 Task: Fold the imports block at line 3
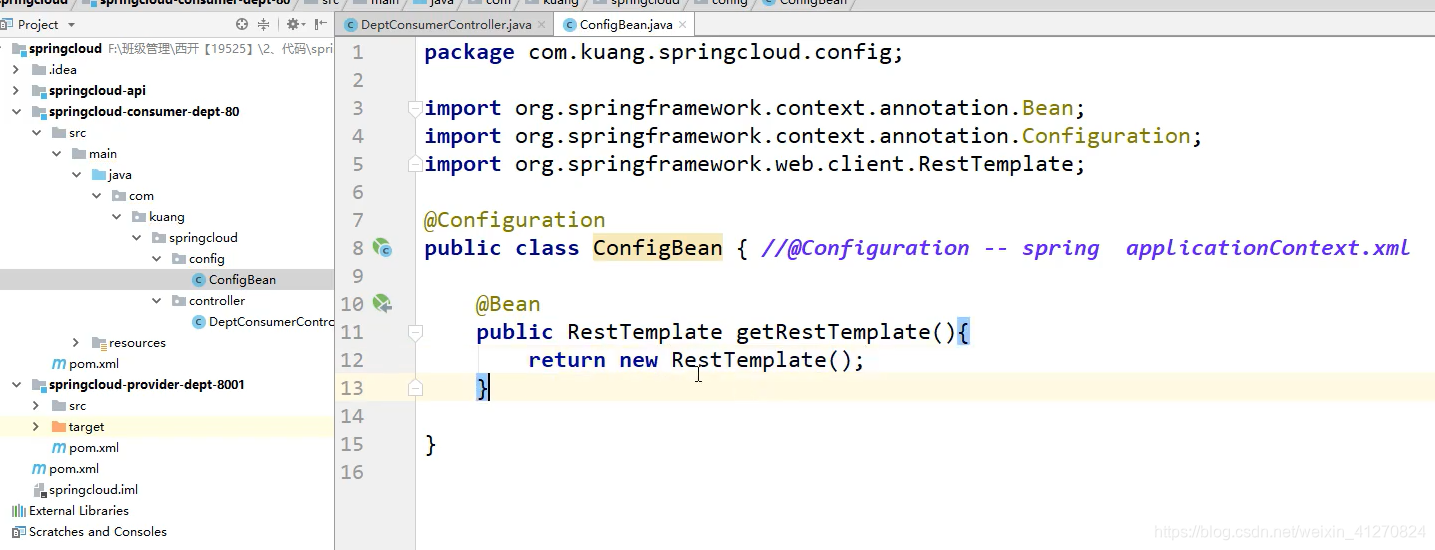(416, 108)
